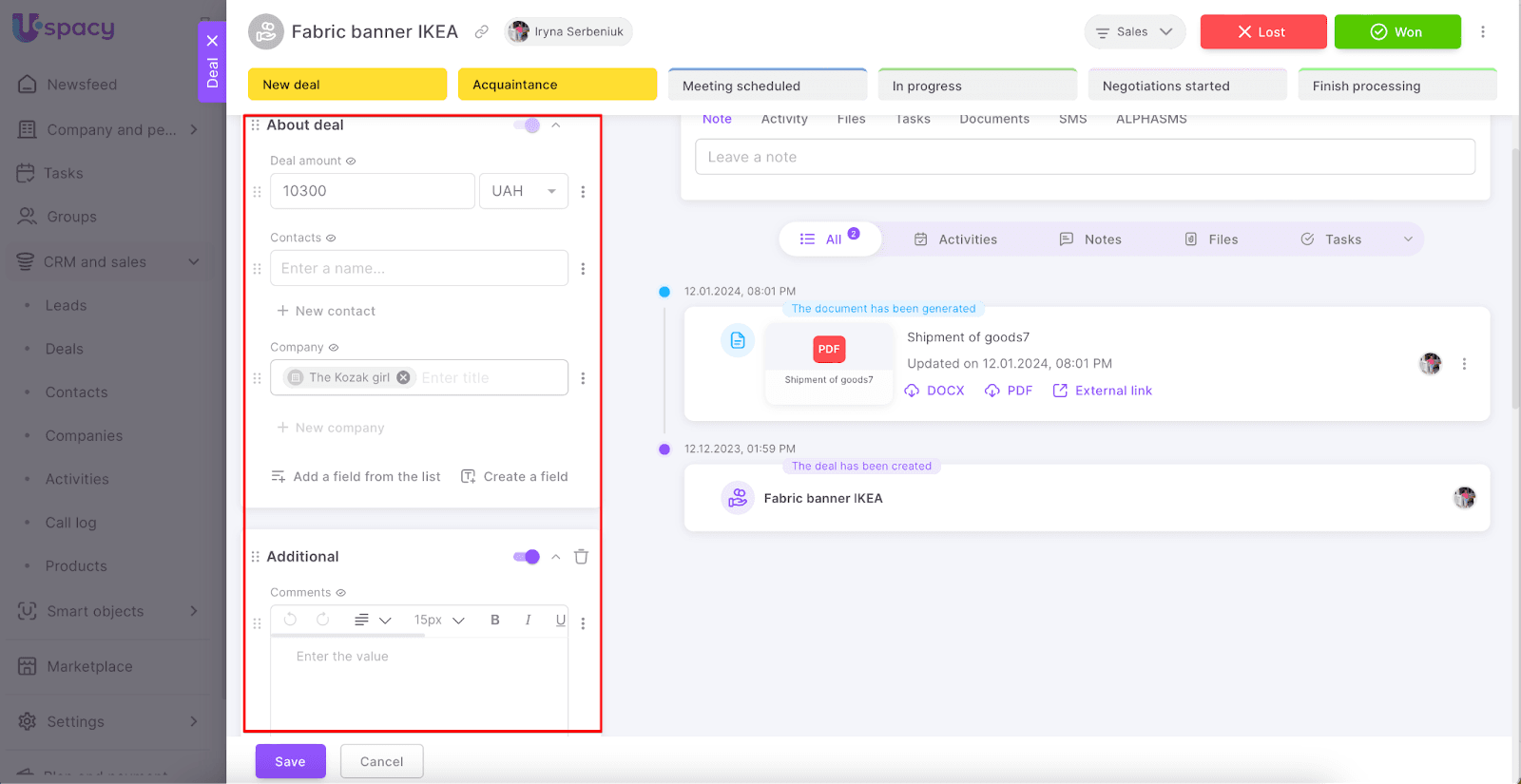Open the UAH currency dropdown

(x=524, y=191)
